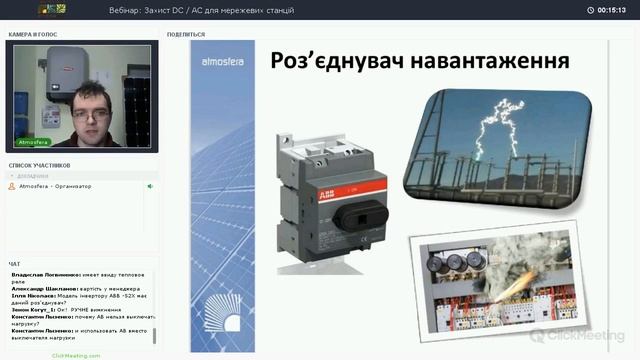Click the chat message from Зенон Когут_1
640x360 pixels.
(66, 310)
